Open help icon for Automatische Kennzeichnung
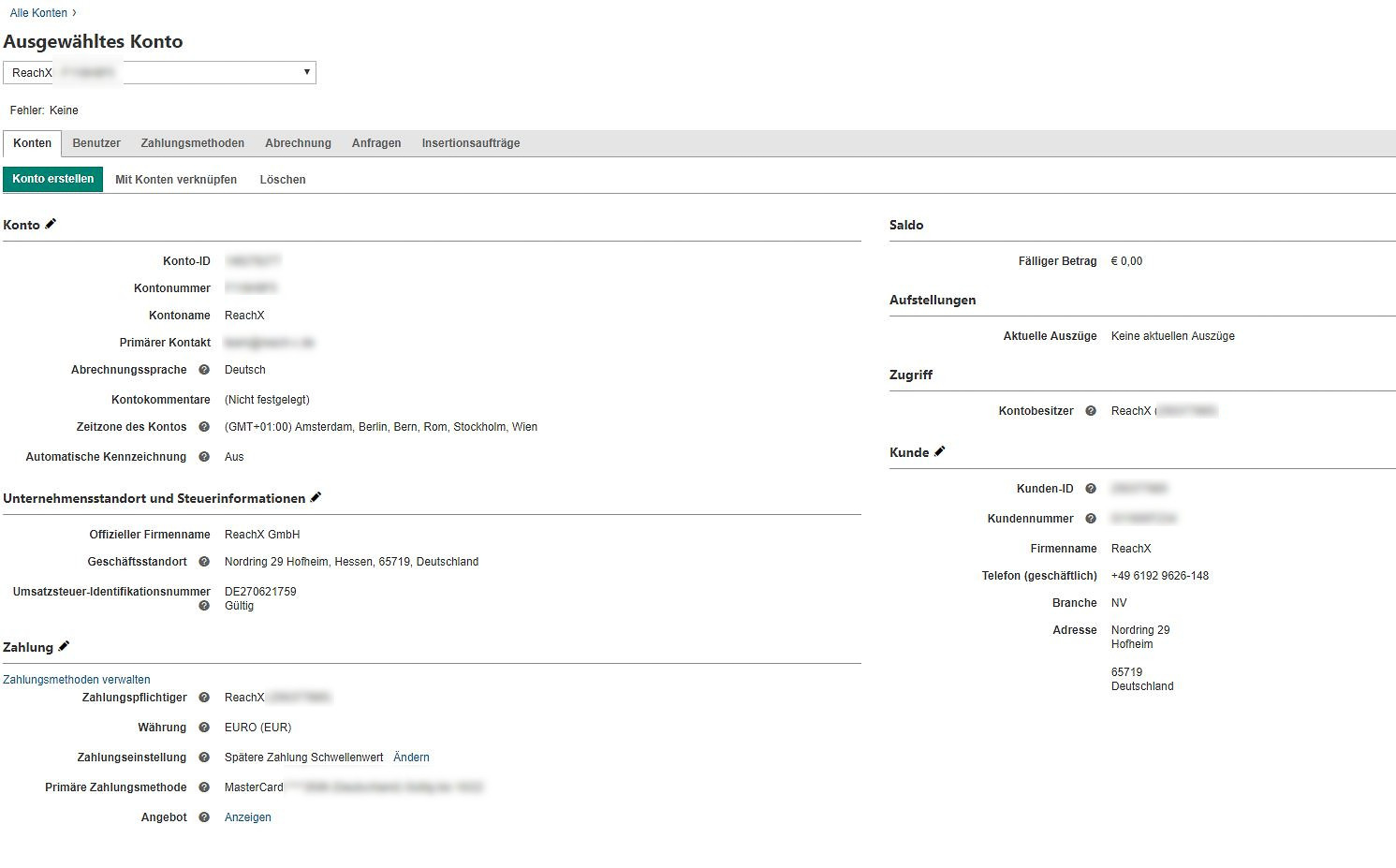1396x868 pixels. pyautogui.click(x=204, y=457)
